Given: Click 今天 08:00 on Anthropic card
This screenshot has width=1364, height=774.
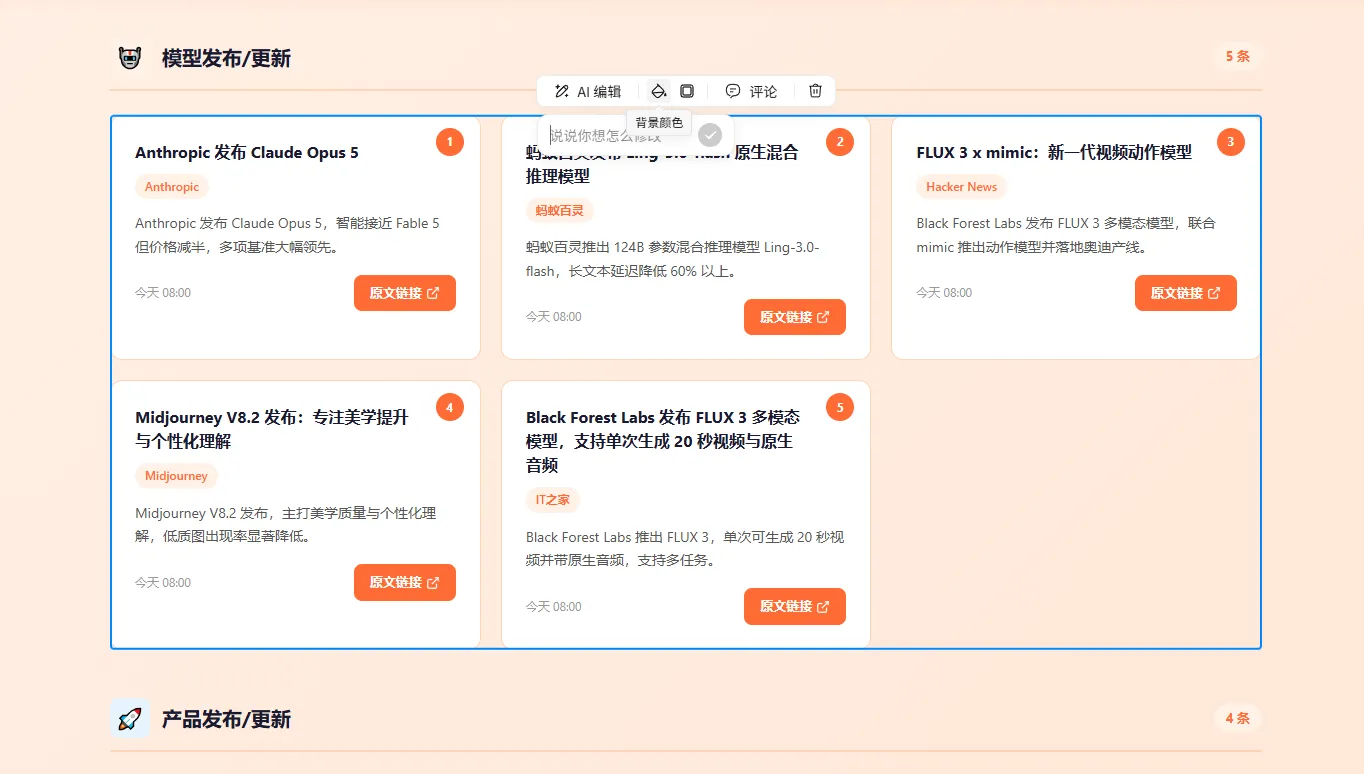Looking at the screenshot, I should coord(163,293).
